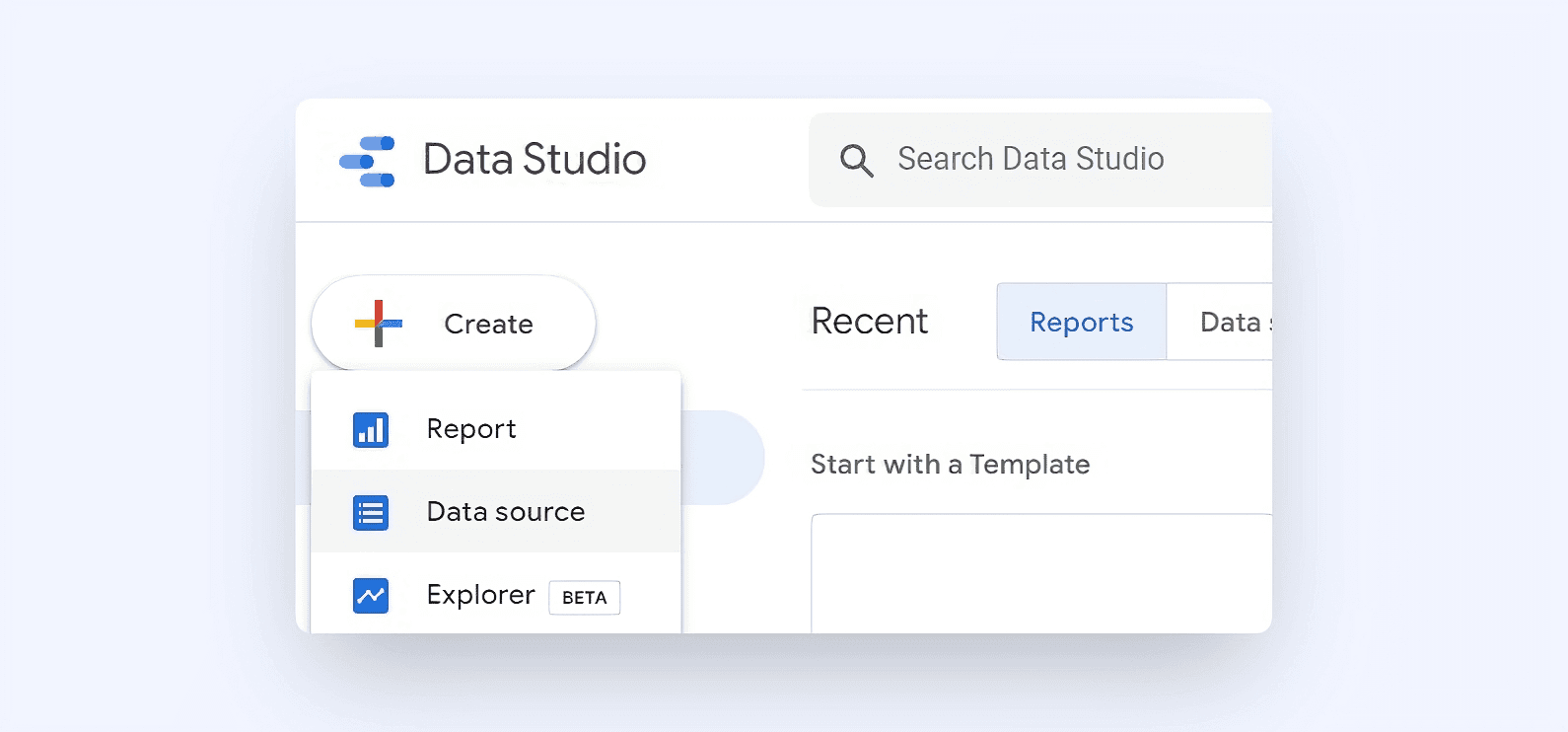Select Report from the Create menu
The image size is (1568, 732).
click(496, 429)
